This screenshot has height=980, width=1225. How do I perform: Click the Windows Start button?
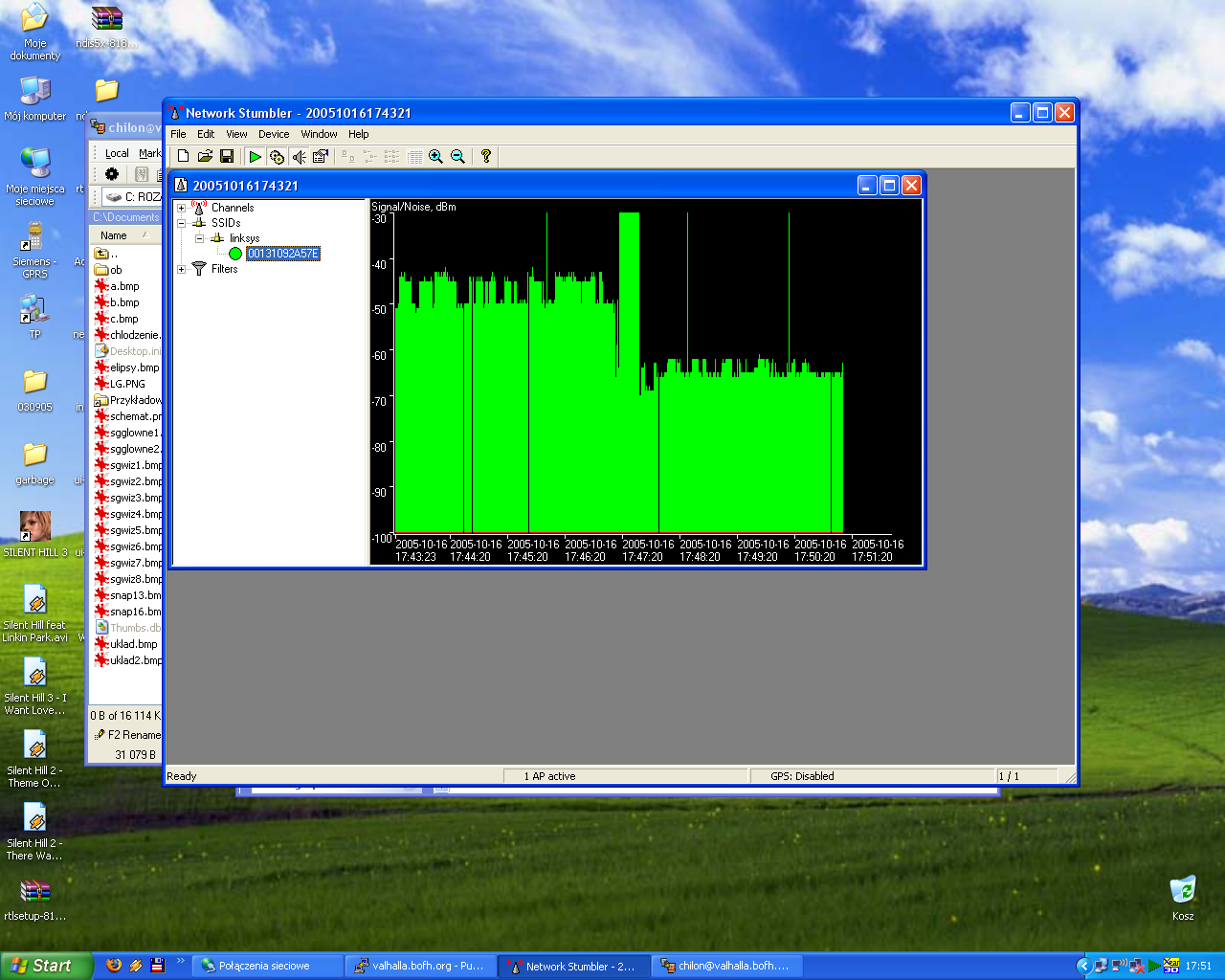[x=46, y=966]
